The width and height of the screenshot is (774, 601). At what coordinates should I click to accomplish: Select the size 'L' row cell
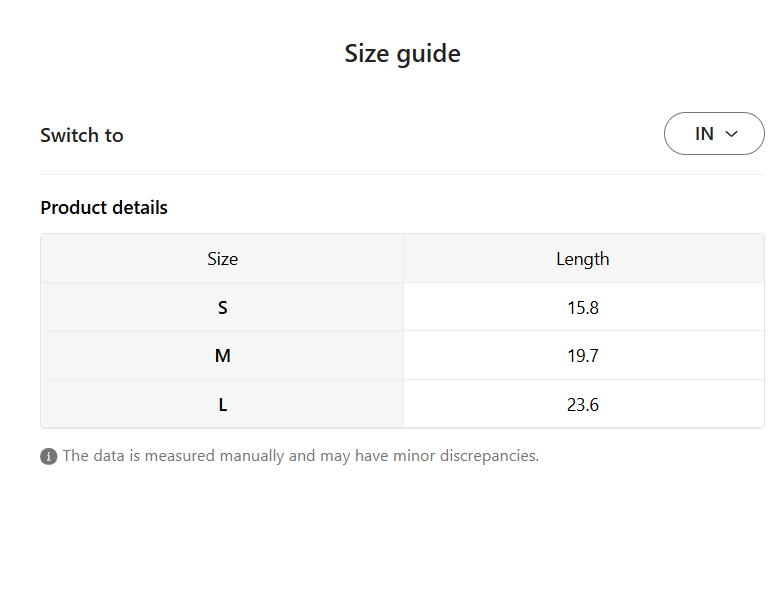coord(222,405)
